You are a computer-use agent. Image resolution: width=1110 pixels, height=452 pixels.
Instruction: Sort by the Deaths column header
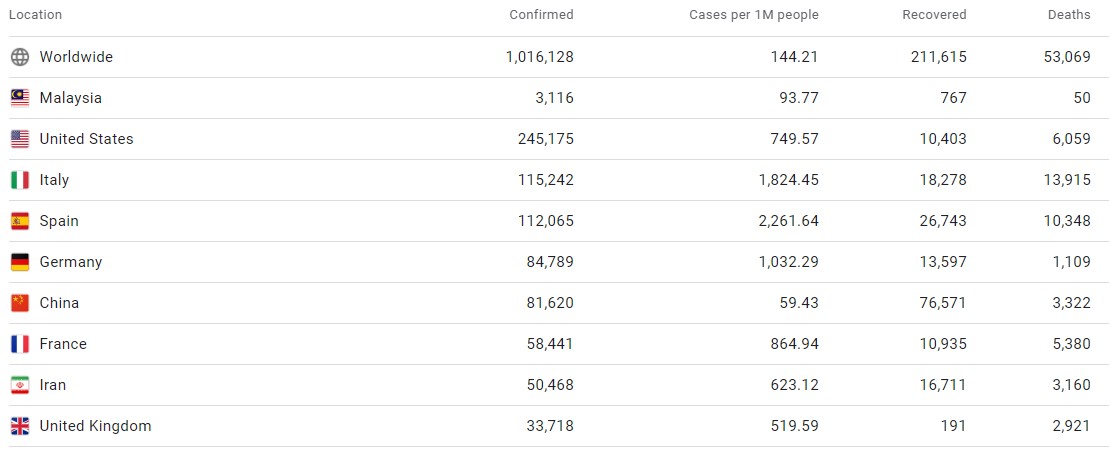tap(1069, 15)
